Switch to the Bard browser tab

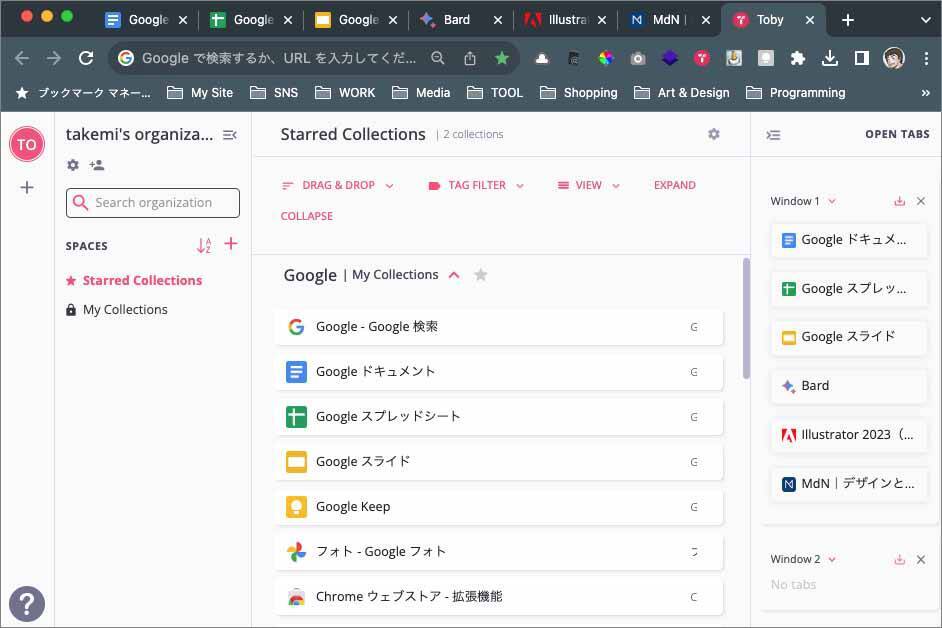[456, 20]
